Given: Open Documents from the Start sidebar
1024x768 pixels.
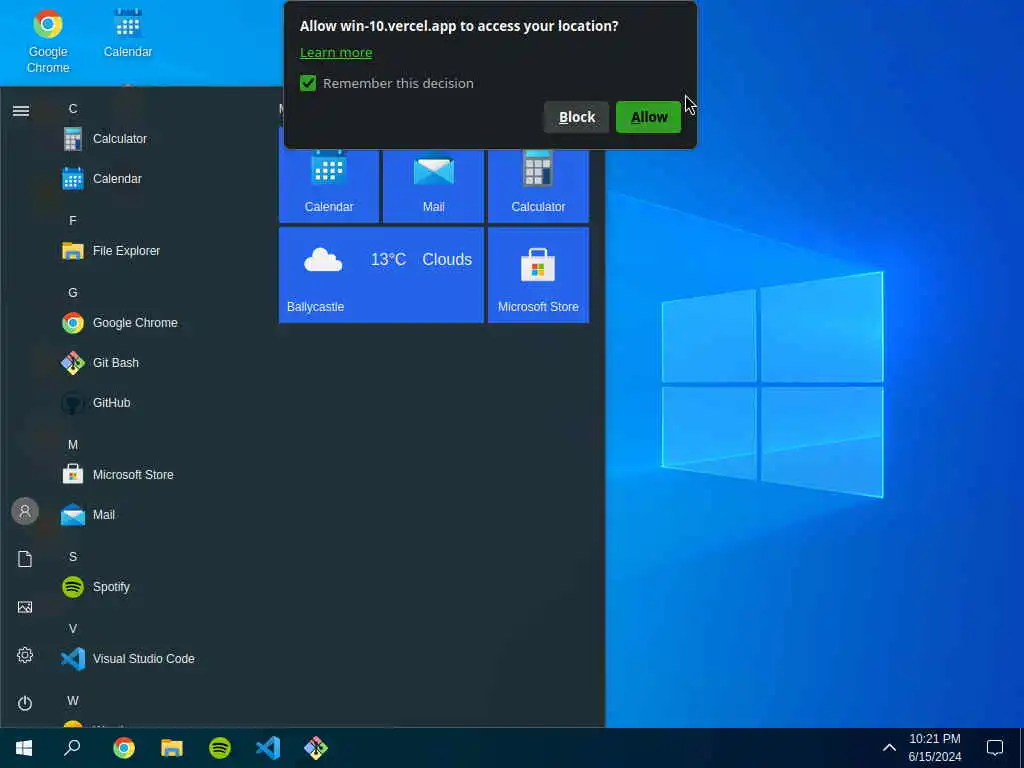Looking at the screenshot, I should 25,559.
